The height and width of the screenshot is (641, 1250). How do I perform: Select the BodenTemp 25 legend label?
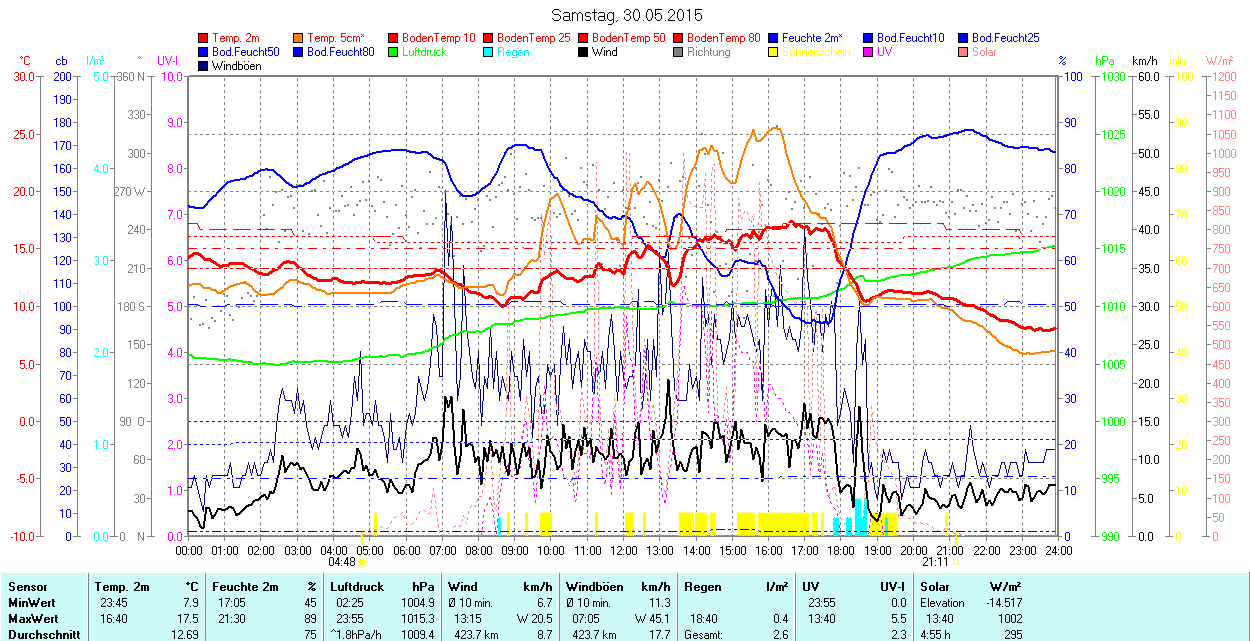coord(534,38)
